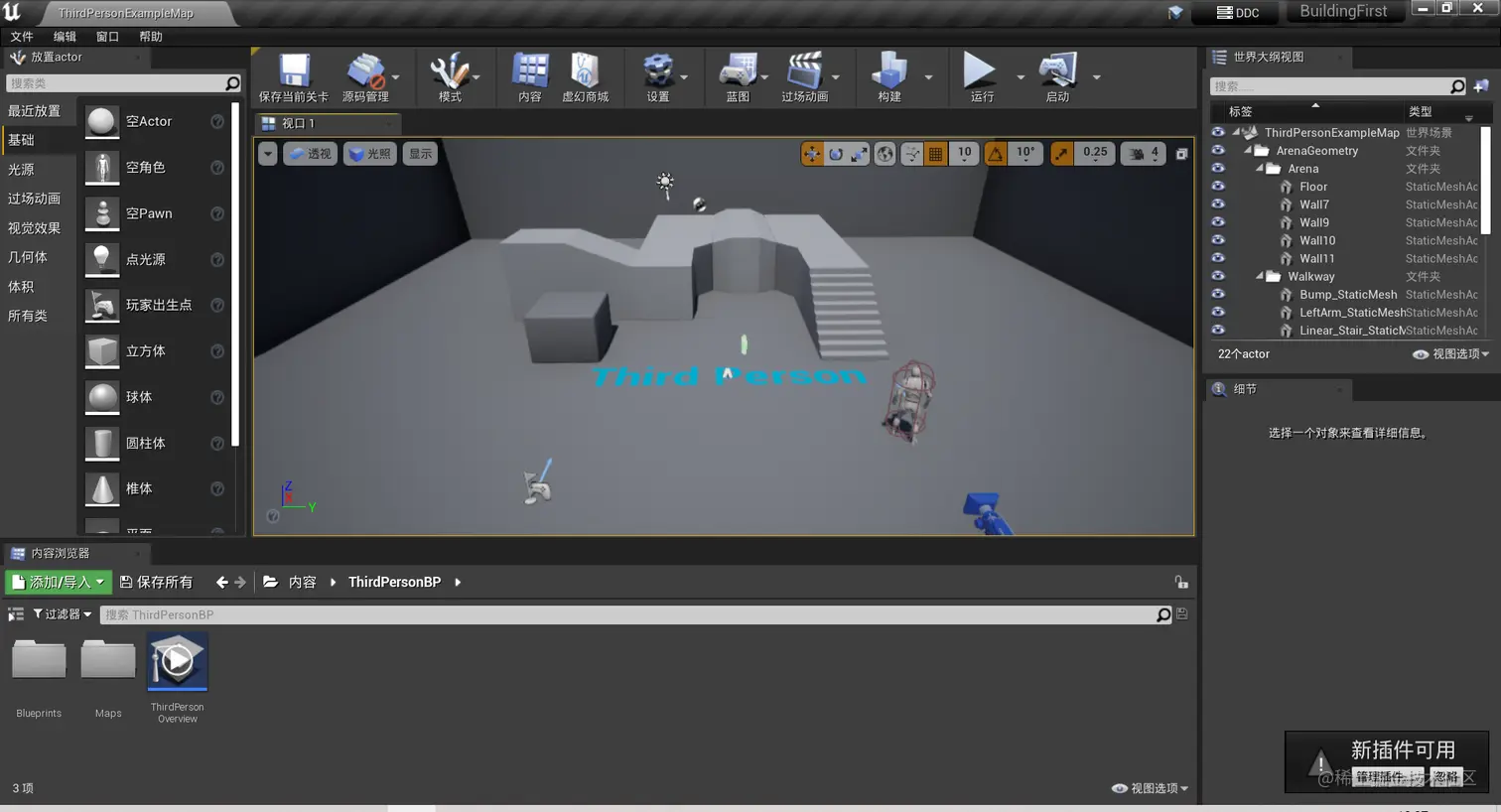Toggle visibility of Wall9 actor
The image size is (1501, 812).
[1218, 221]
